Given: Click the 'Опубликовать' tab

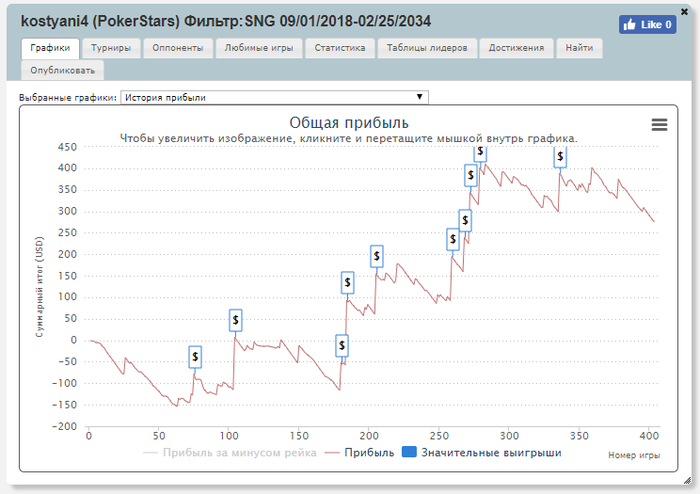Looking at the screenshot, I should (x=62, y=71).
